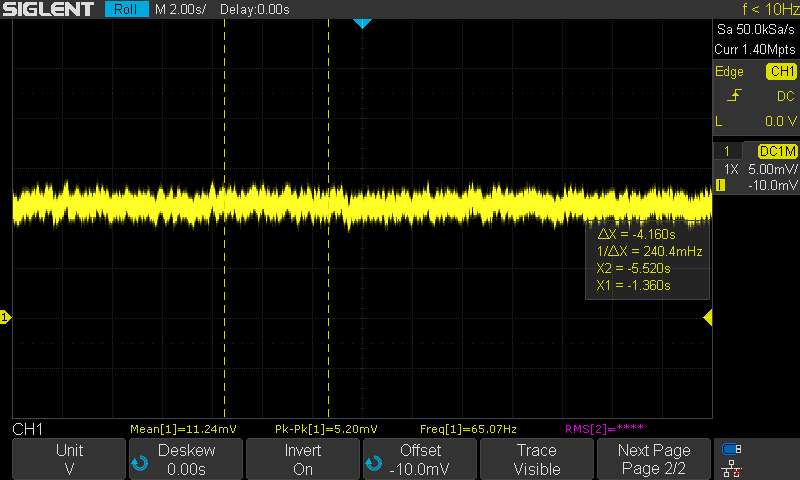Select the Offset -10.0mV setting
The height and width of the screenshot is (480, 800).
pyautogui.click(x=419, y=459)
